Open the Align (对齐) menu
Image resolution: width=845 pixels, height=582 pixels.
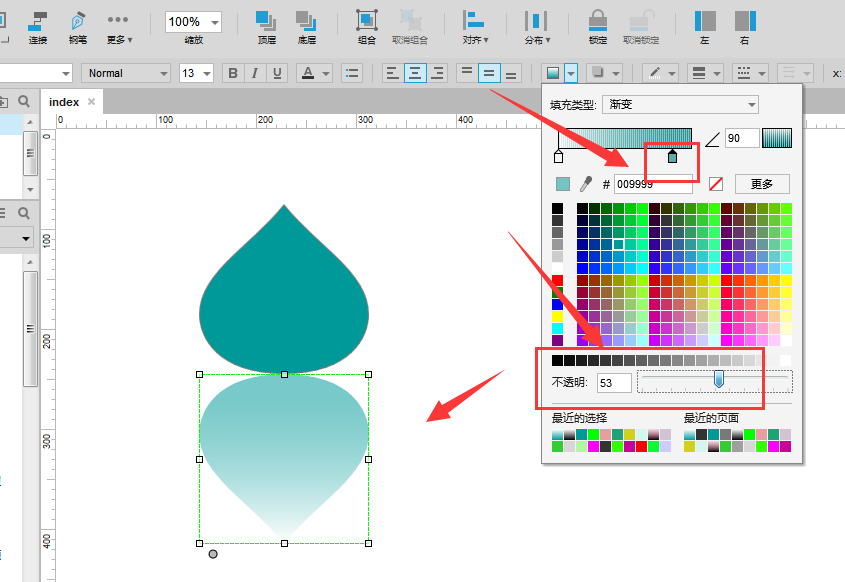pos(475,28)
